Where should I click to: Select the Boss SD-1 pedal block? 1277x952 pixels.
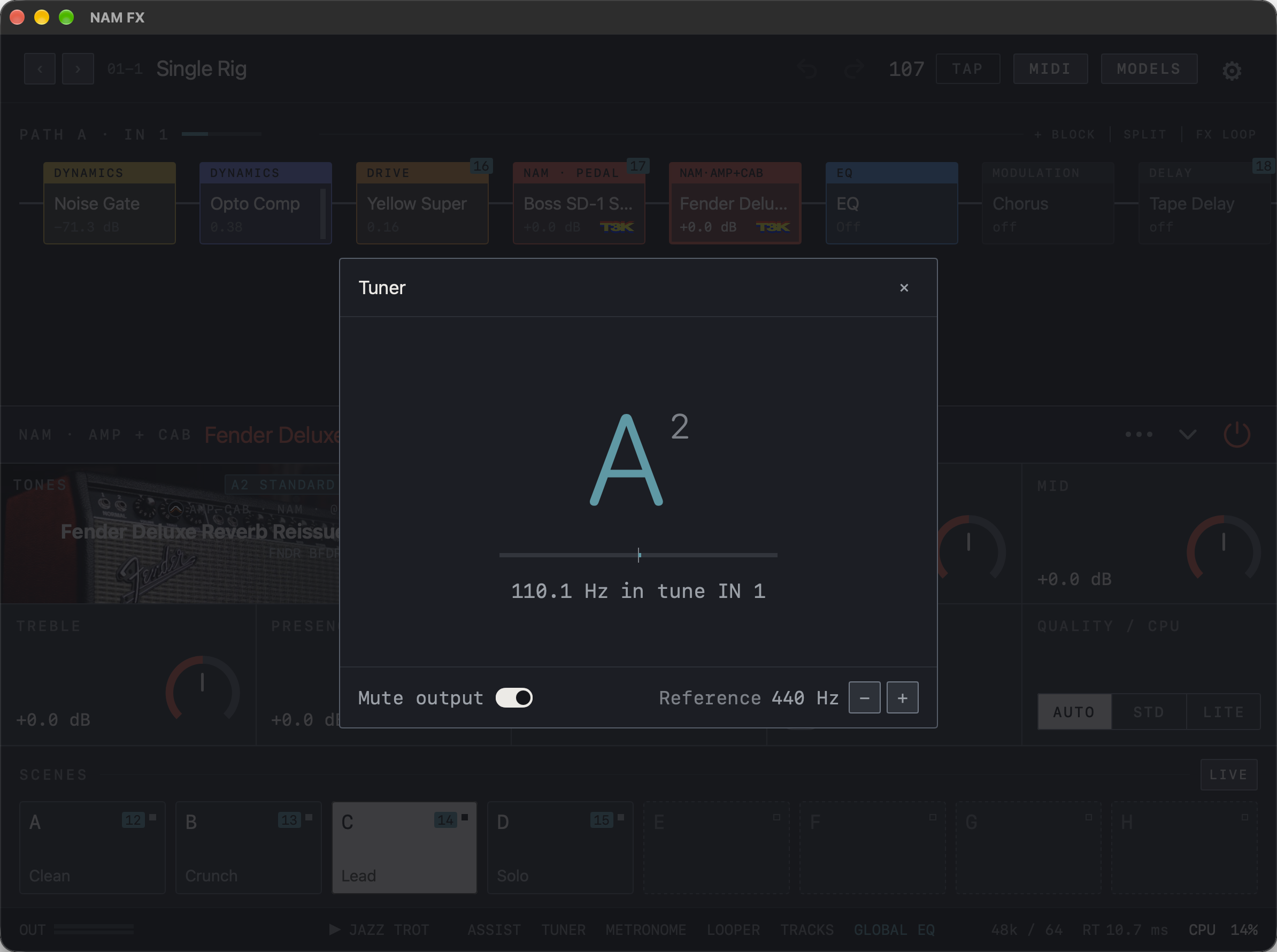[x=579, y=203]
